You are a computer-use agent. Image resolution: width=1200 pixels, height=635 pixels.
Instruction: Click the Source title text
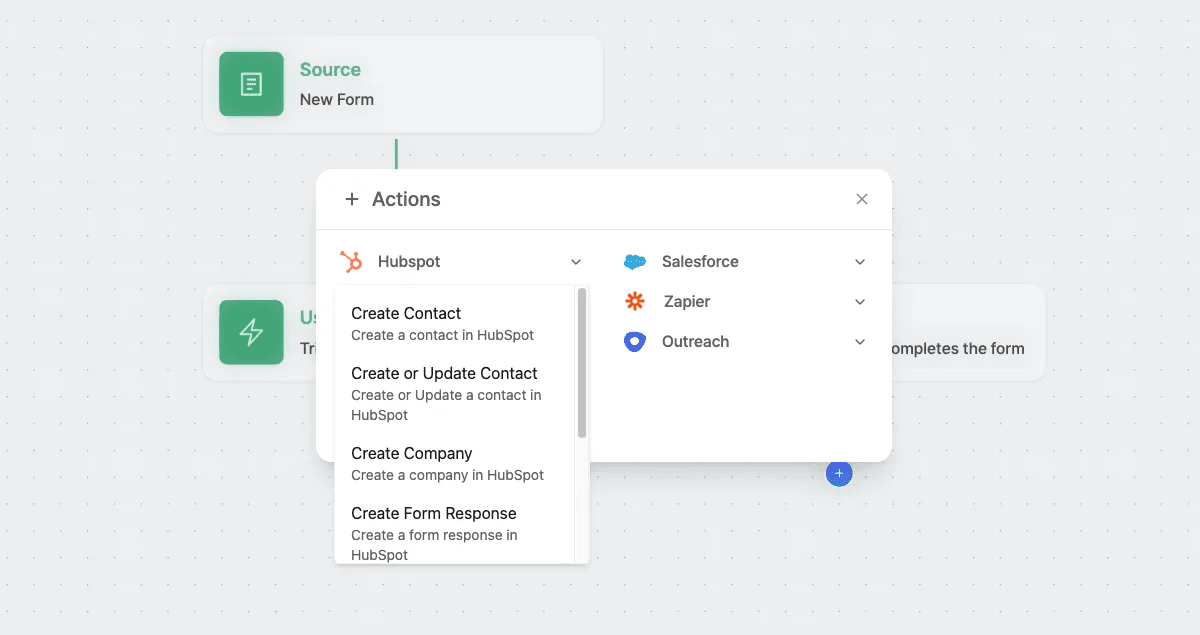(x=330, y=70)
